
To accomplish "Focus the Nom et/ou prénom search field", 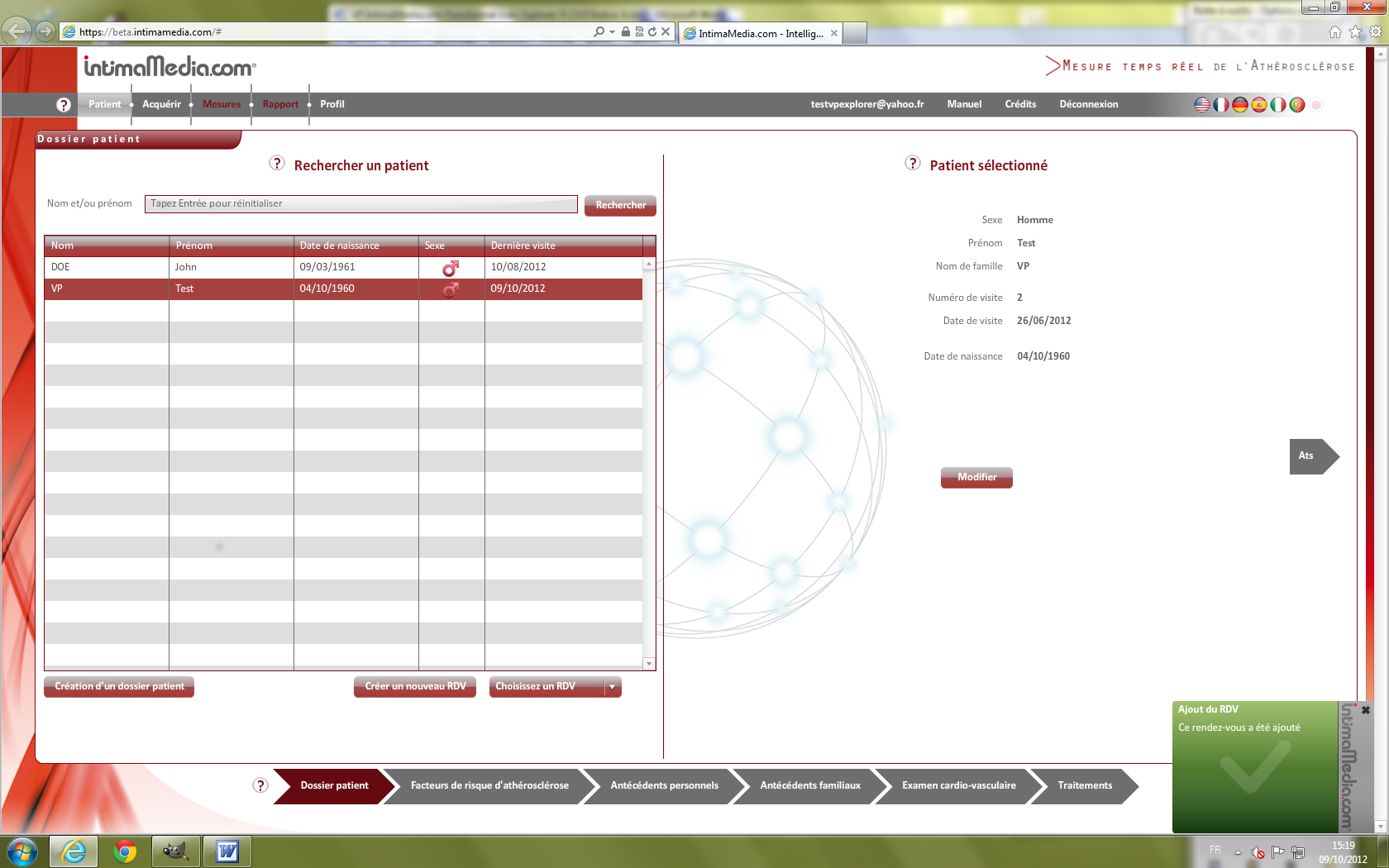I will pos(360,204).
